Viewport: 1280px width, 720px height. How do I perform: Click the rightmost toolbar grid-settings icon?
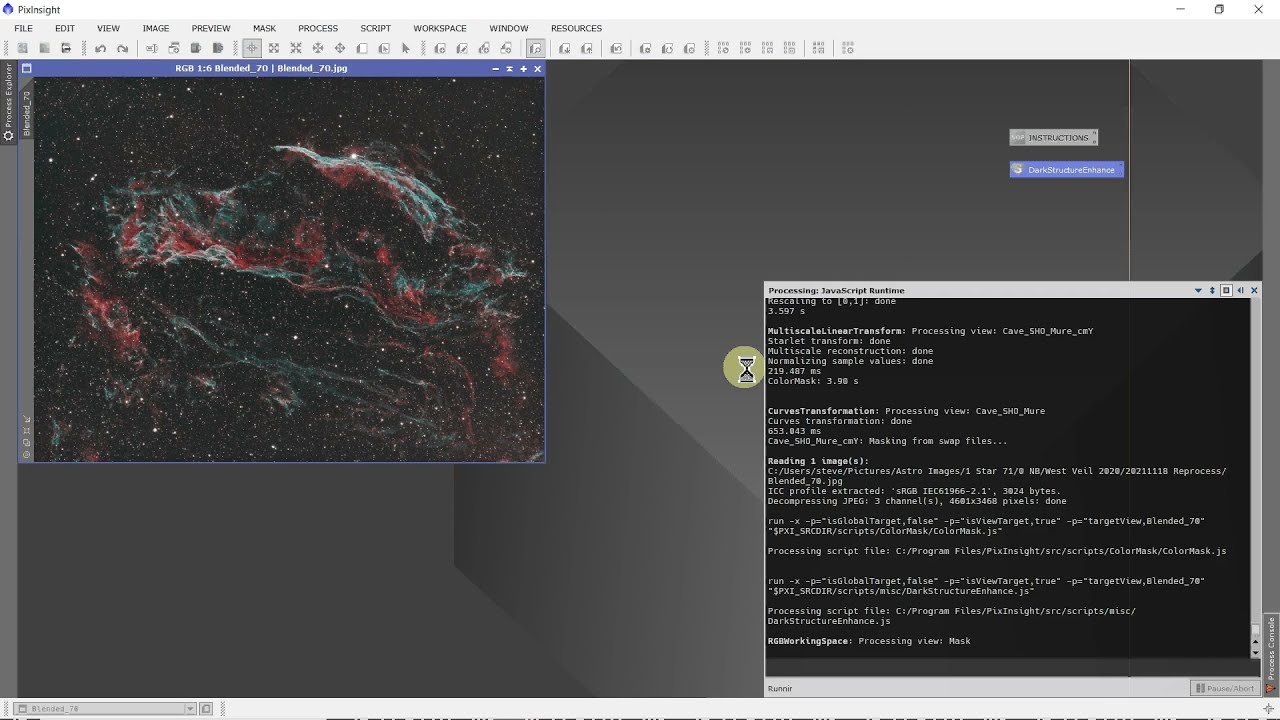point(848,48)
